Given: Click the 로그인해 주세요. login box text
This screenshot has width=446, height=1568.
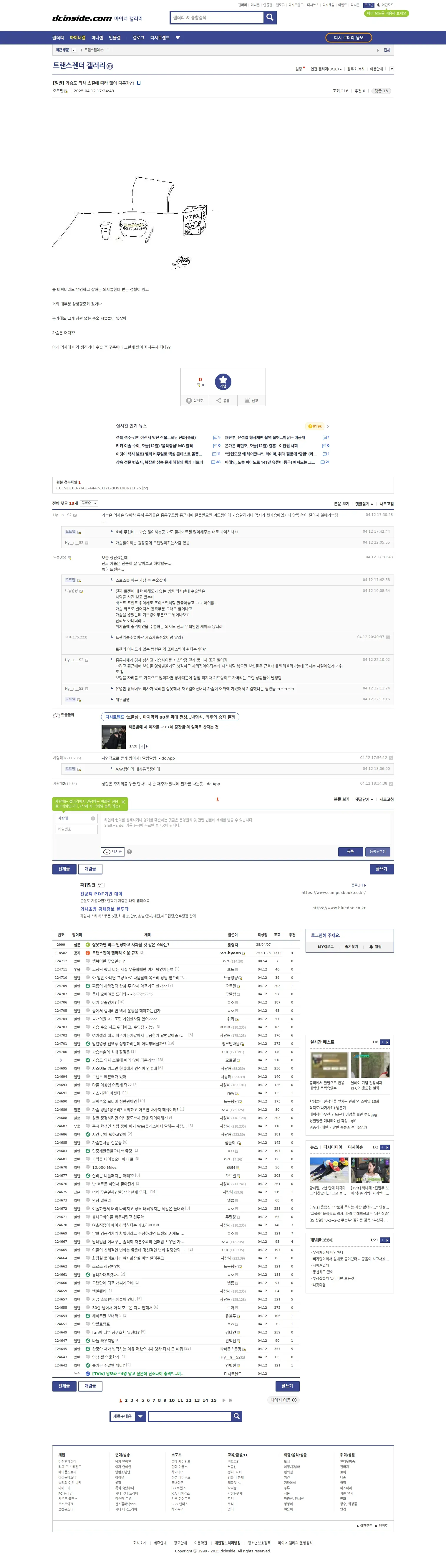Looking at the screenshot, I should pyautogui.click(x=326, y=935).
